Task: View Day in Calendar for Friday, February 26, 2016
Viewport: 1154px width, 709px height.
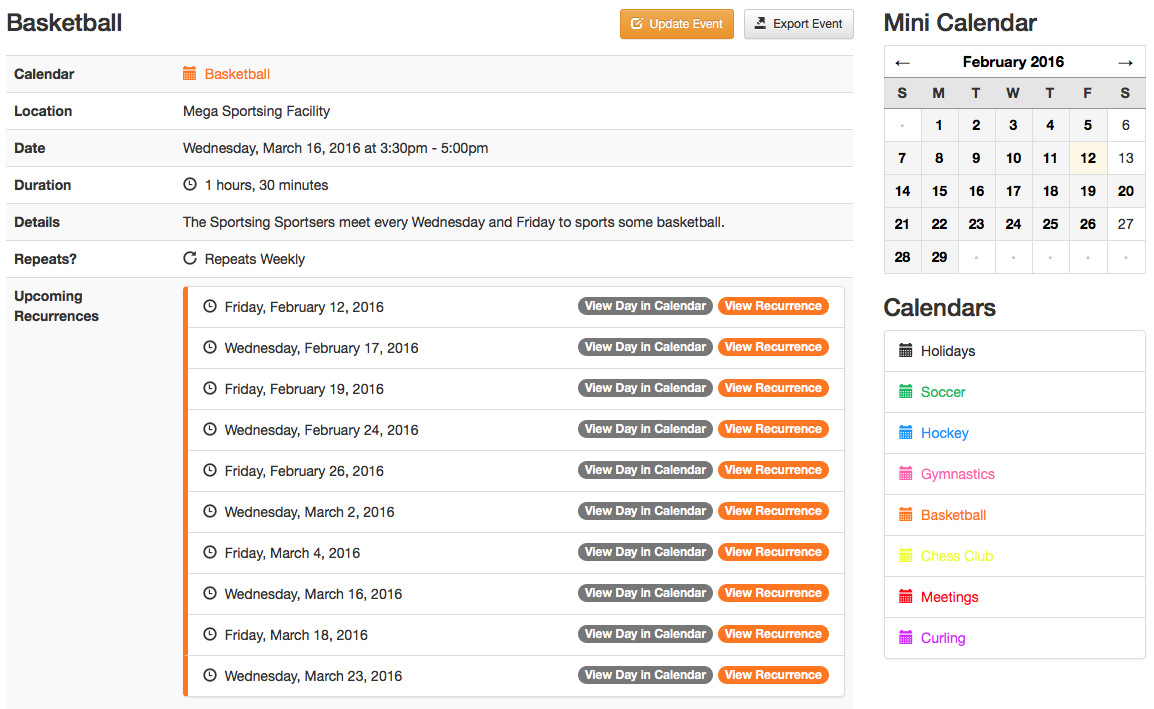Action: 645,470
